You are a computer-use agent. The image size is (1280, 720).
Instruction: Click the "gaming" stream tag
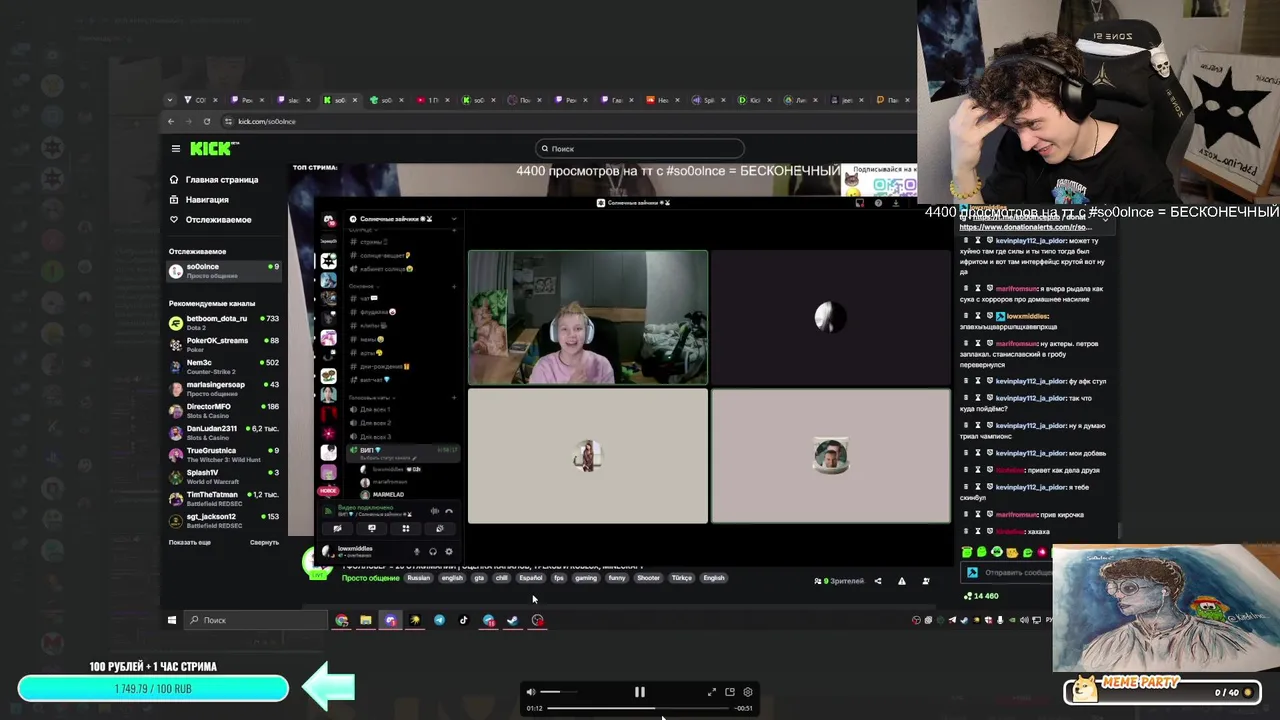pyautogui.click(x=586, y=578)
